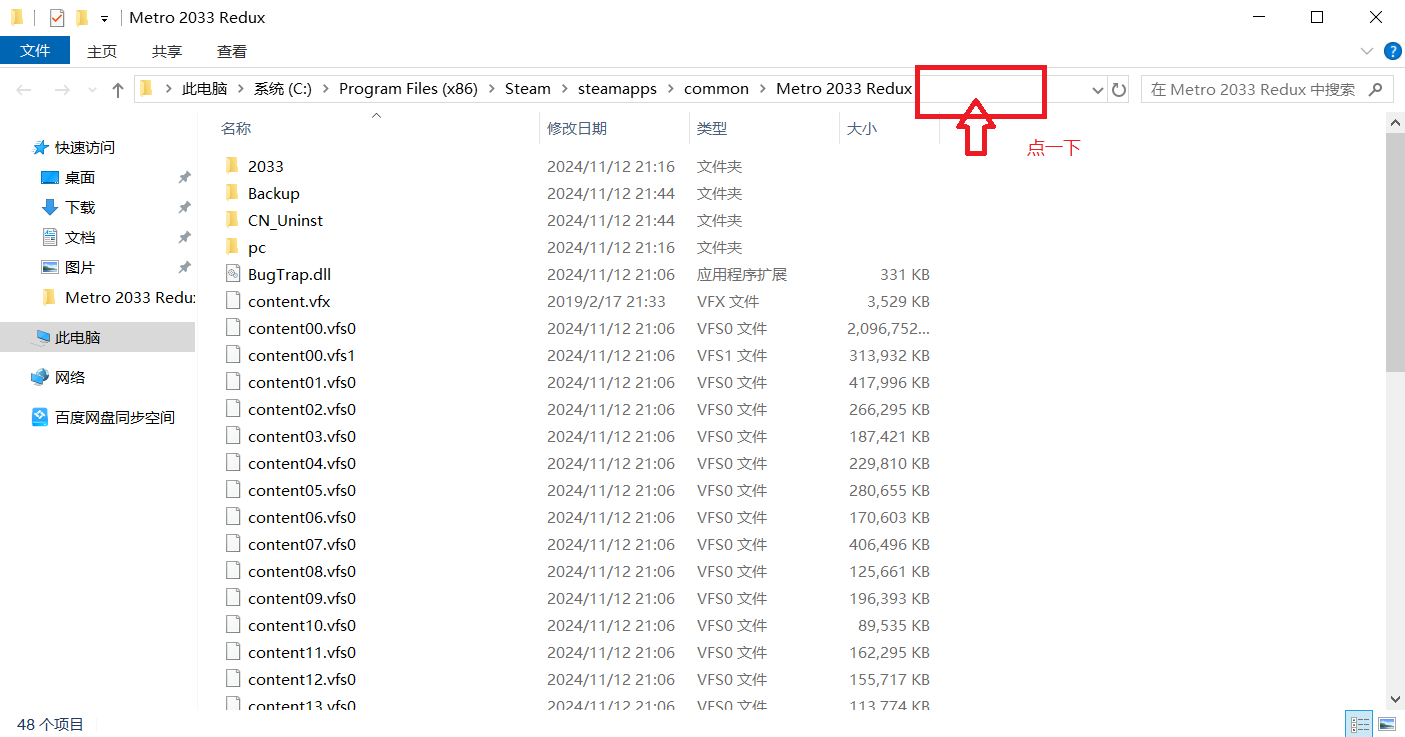The image size is (1405, 737).
Task: Select the file name content00.vfs1
Action: point(302,355)
